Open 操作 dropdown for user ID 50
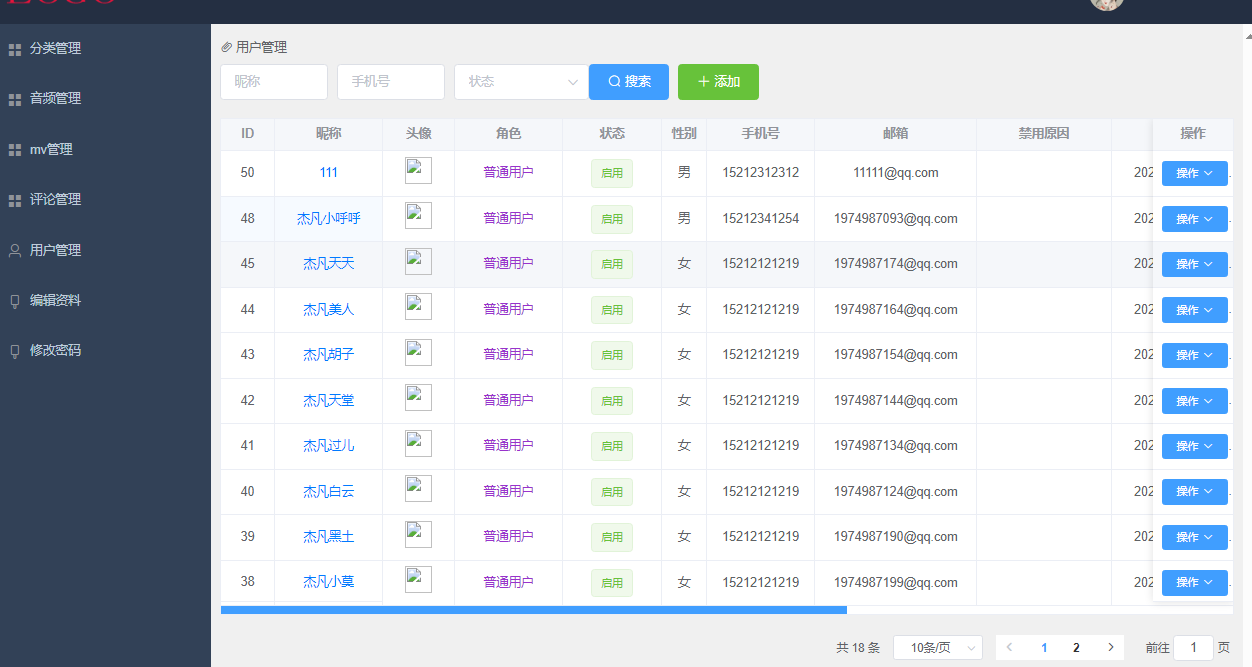This screenshot has width=1252, height=667. pos(1194,173)
